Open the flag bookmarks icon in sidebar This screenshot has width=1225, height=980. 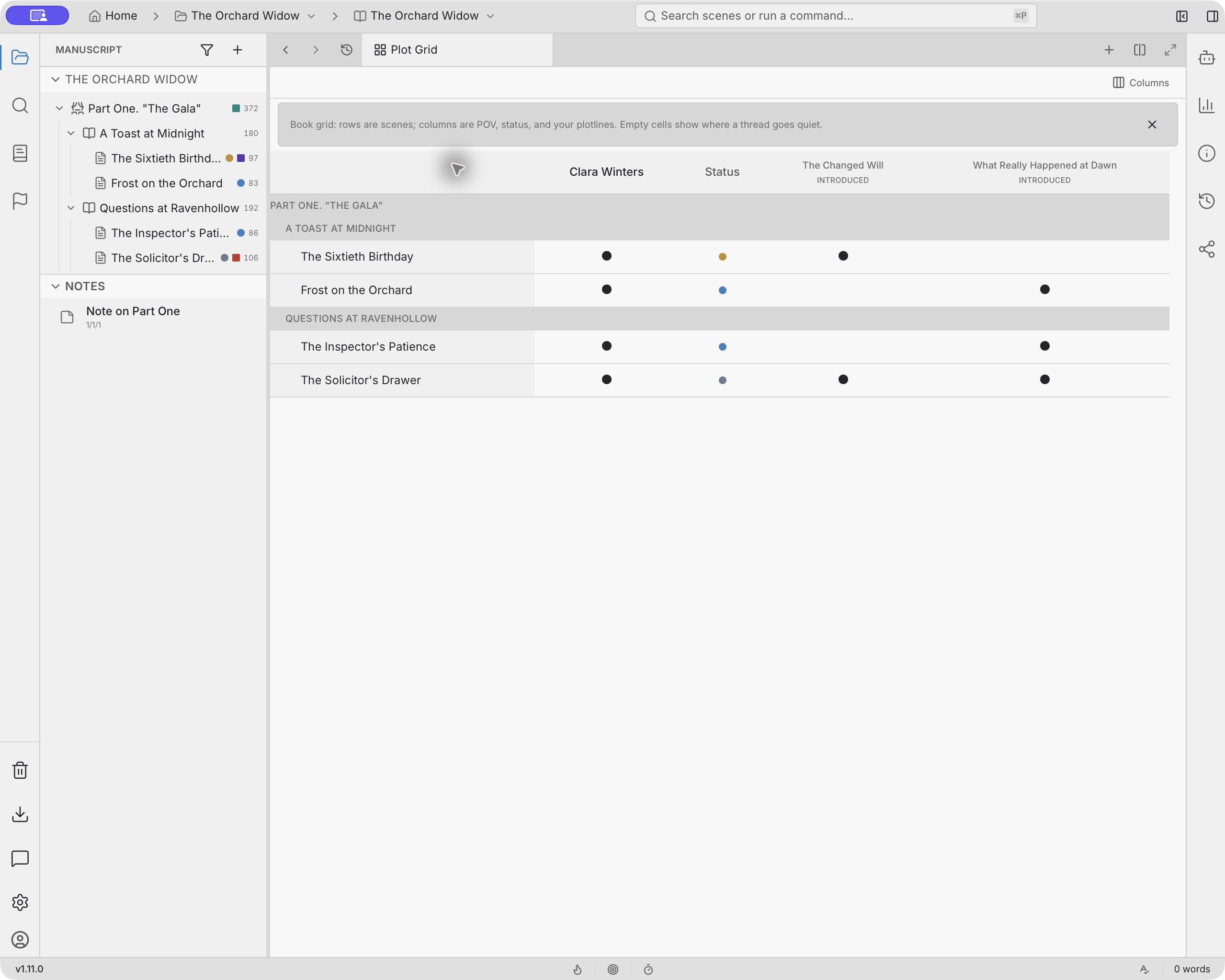[20, 201]
